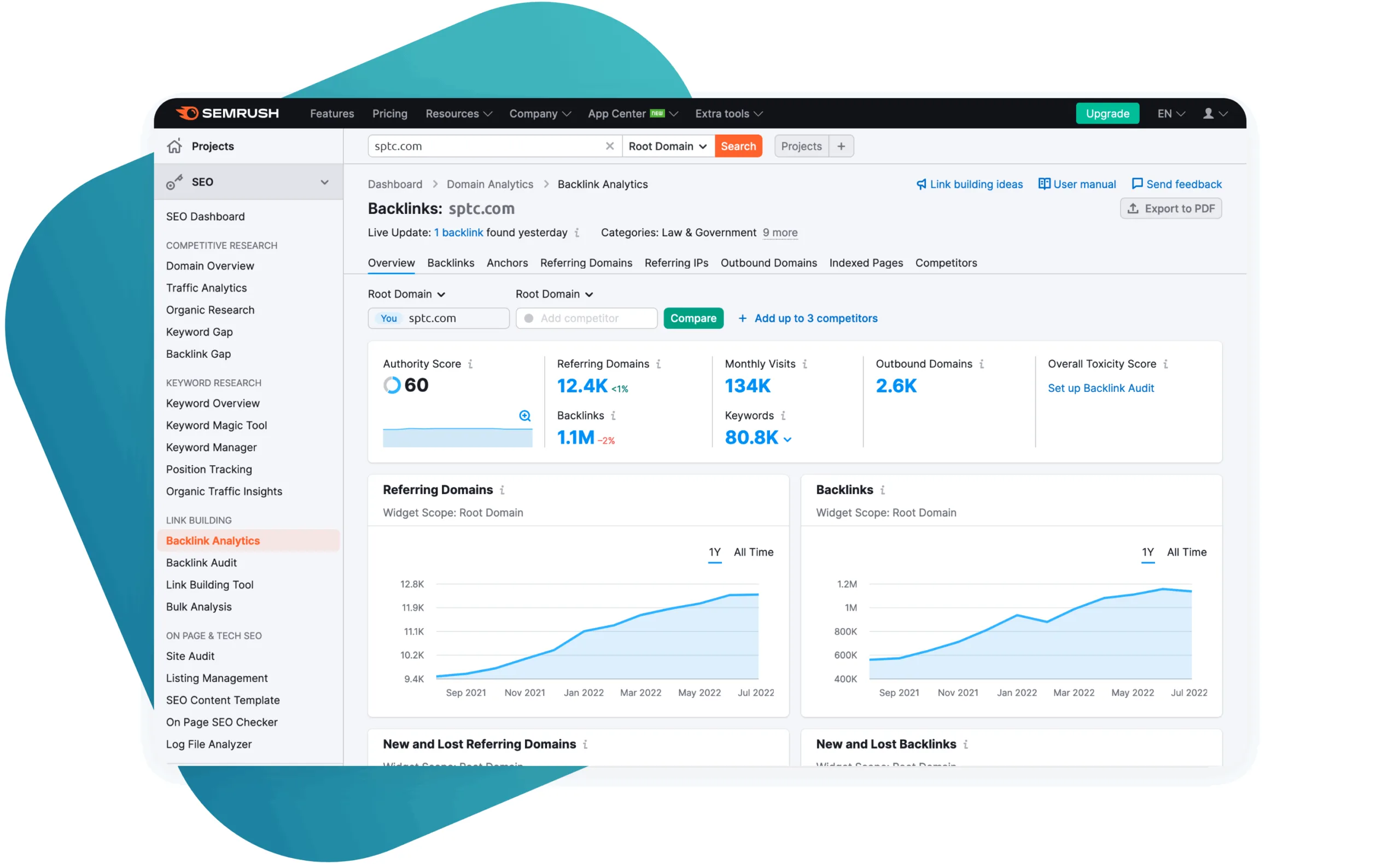Show info for Outbound Domains
The height and width of the screenshot is (864, 1400).
pyautogui.click(x=982, y=364)
